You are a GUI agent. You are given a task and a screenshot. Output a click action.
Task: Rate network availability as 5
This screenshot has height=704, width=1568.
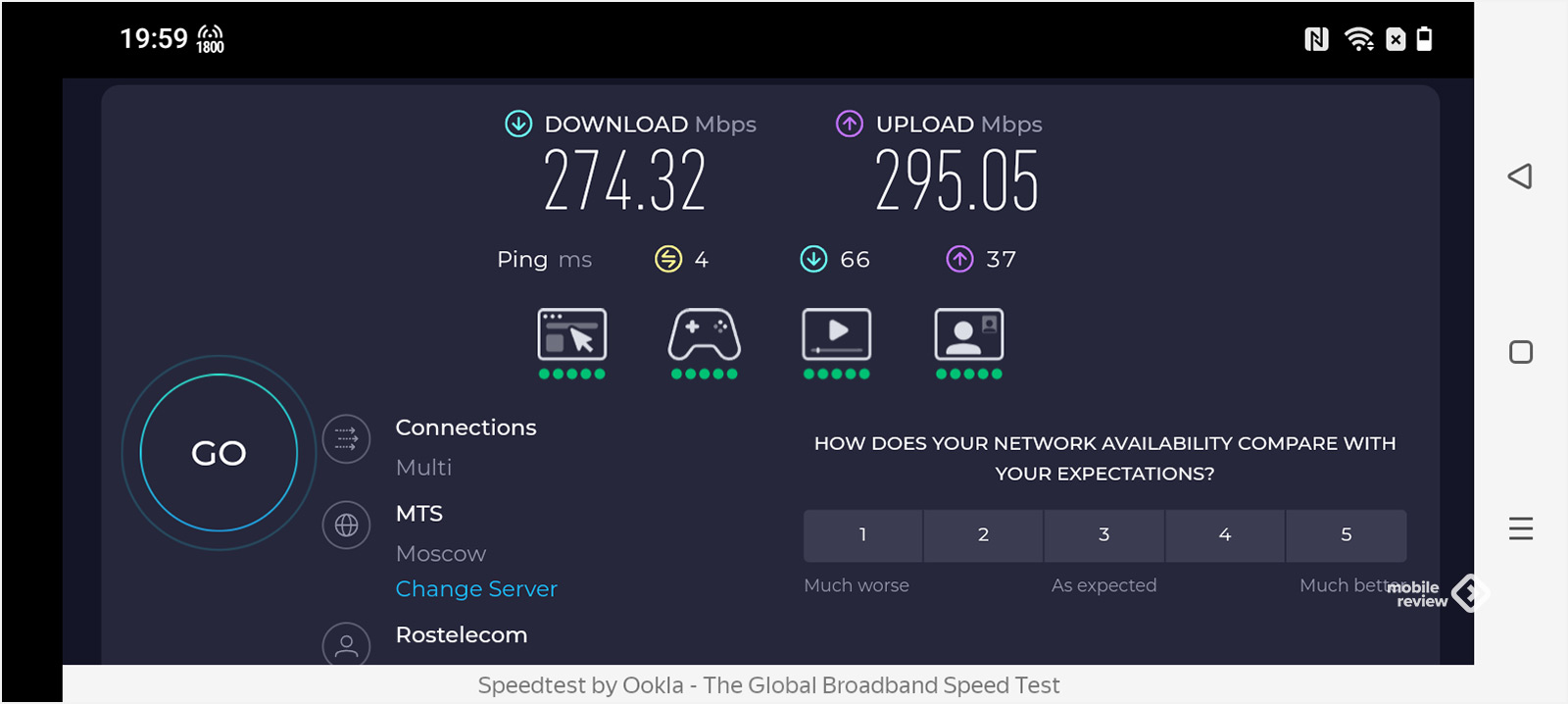(x=1347, y=535)
